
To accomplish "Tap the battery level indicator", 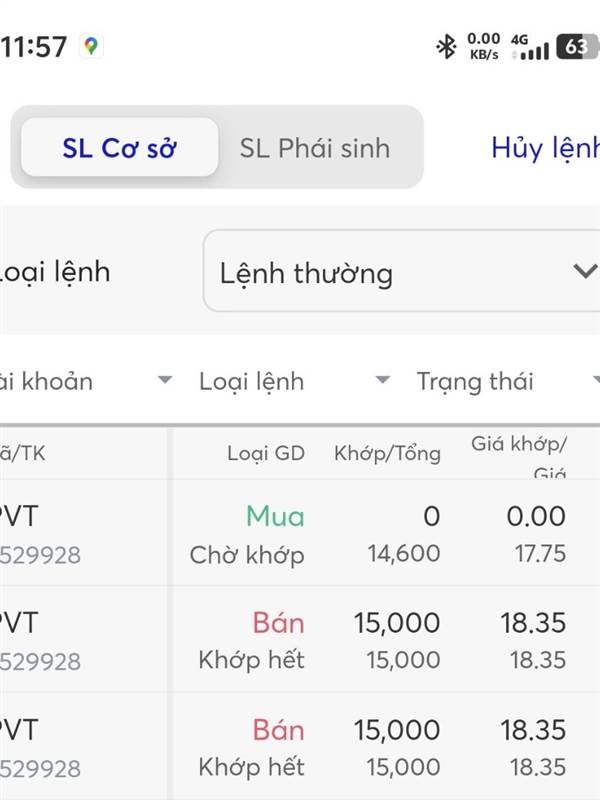I will (x=576, y=46).
